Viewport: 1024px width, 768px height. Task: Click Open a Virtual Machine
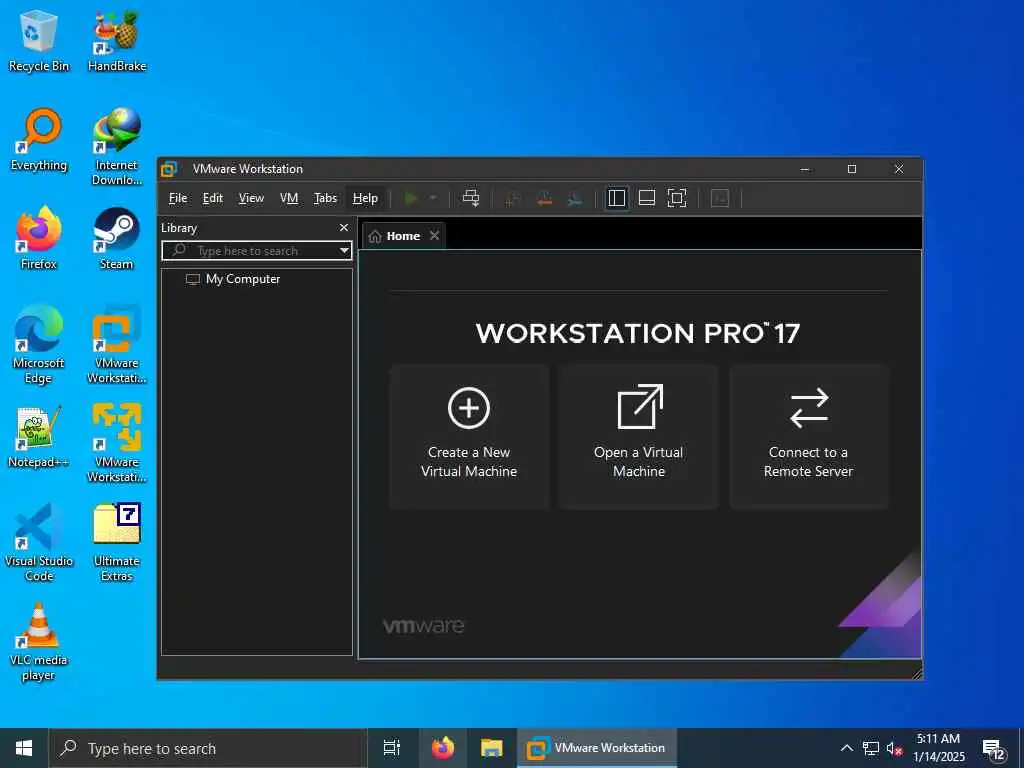click(x=639, y=436)
